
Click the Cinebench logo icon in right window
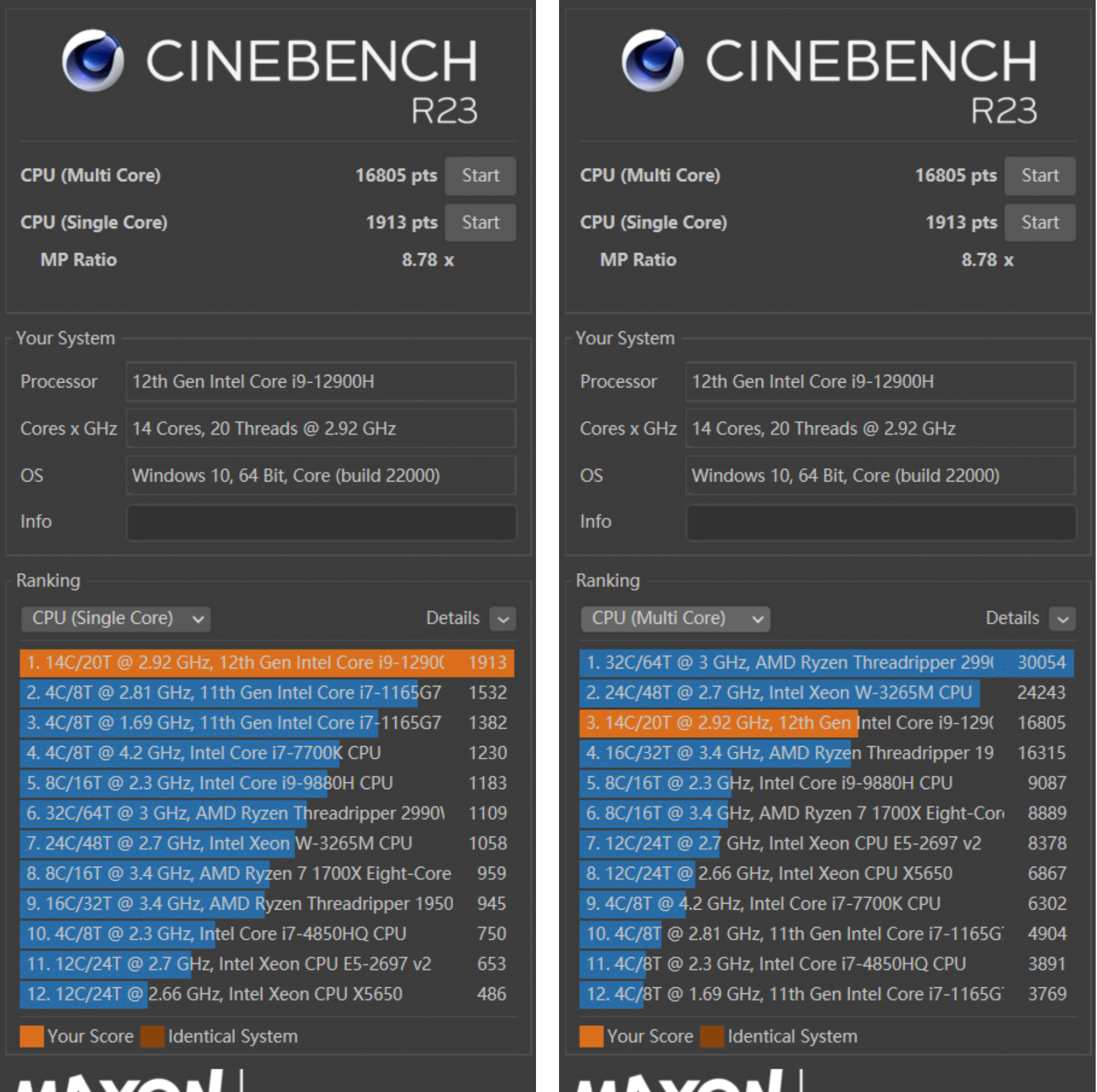click(653, 61)
